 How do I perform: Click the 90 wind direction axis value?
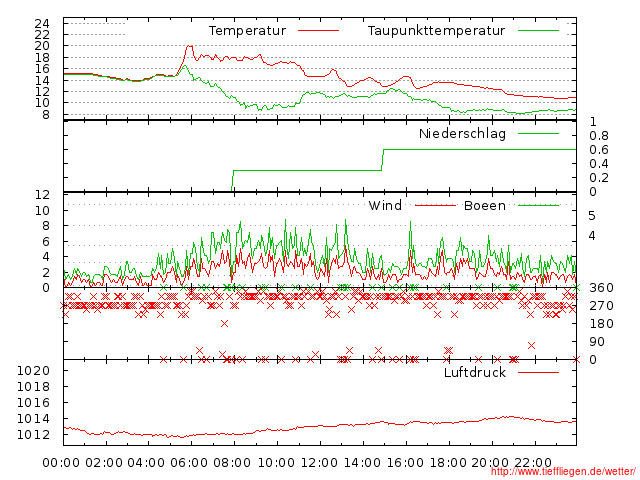coord(597,342)
